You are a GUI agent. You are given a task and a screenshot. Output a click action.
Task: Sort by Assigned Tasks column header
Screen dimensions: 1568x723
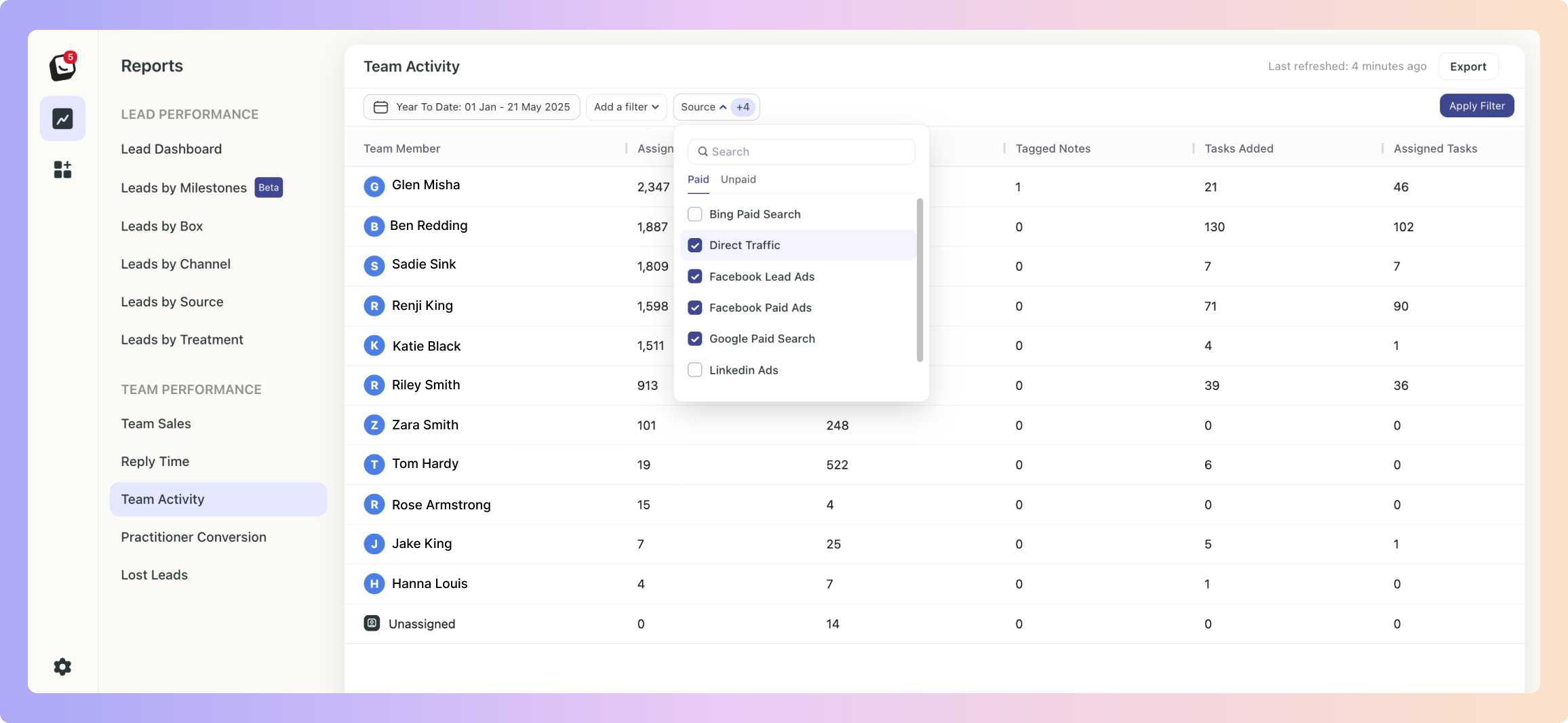pos(1436,149)
